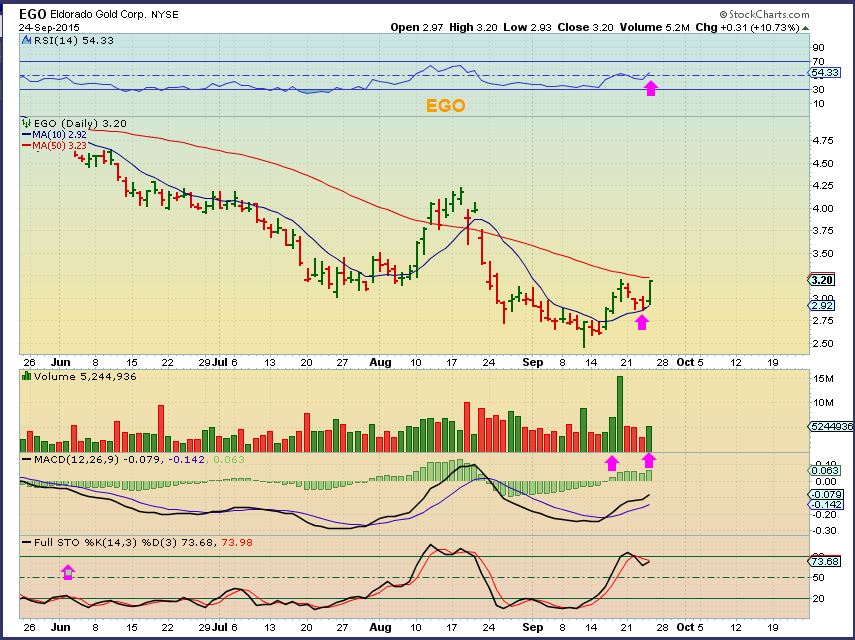Click the bold EGO ticker symbol in header
This screenshot has width=855, height=640.
33,14
